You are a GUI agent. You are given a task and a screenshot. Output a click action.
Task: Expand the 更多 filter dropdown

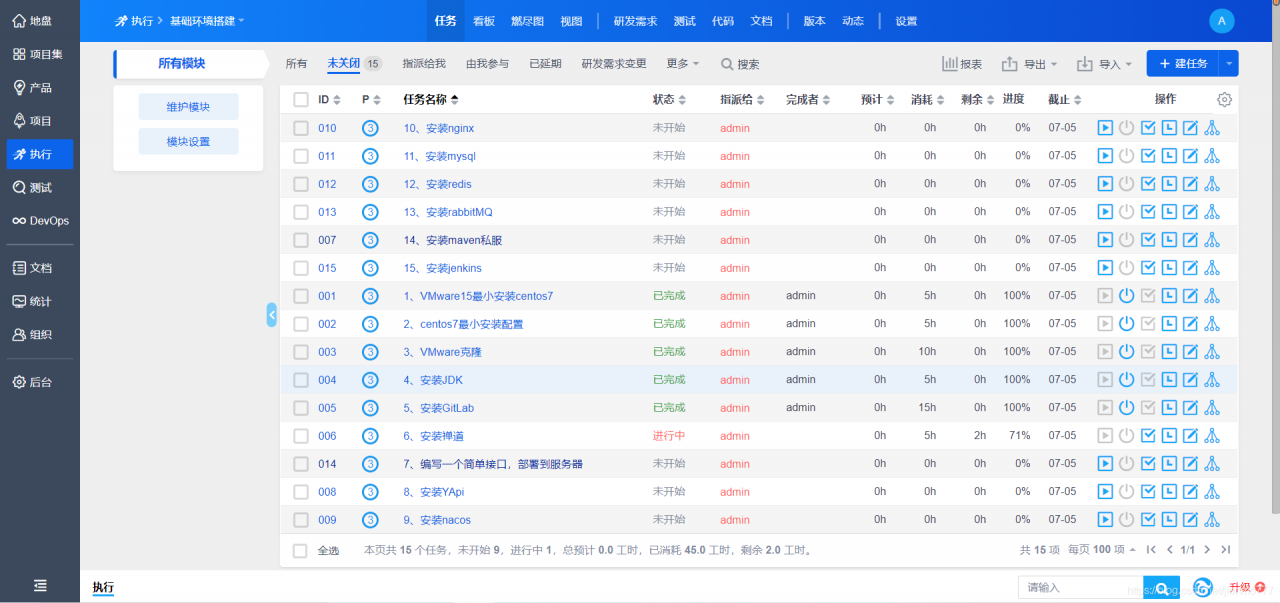[683, 64]
